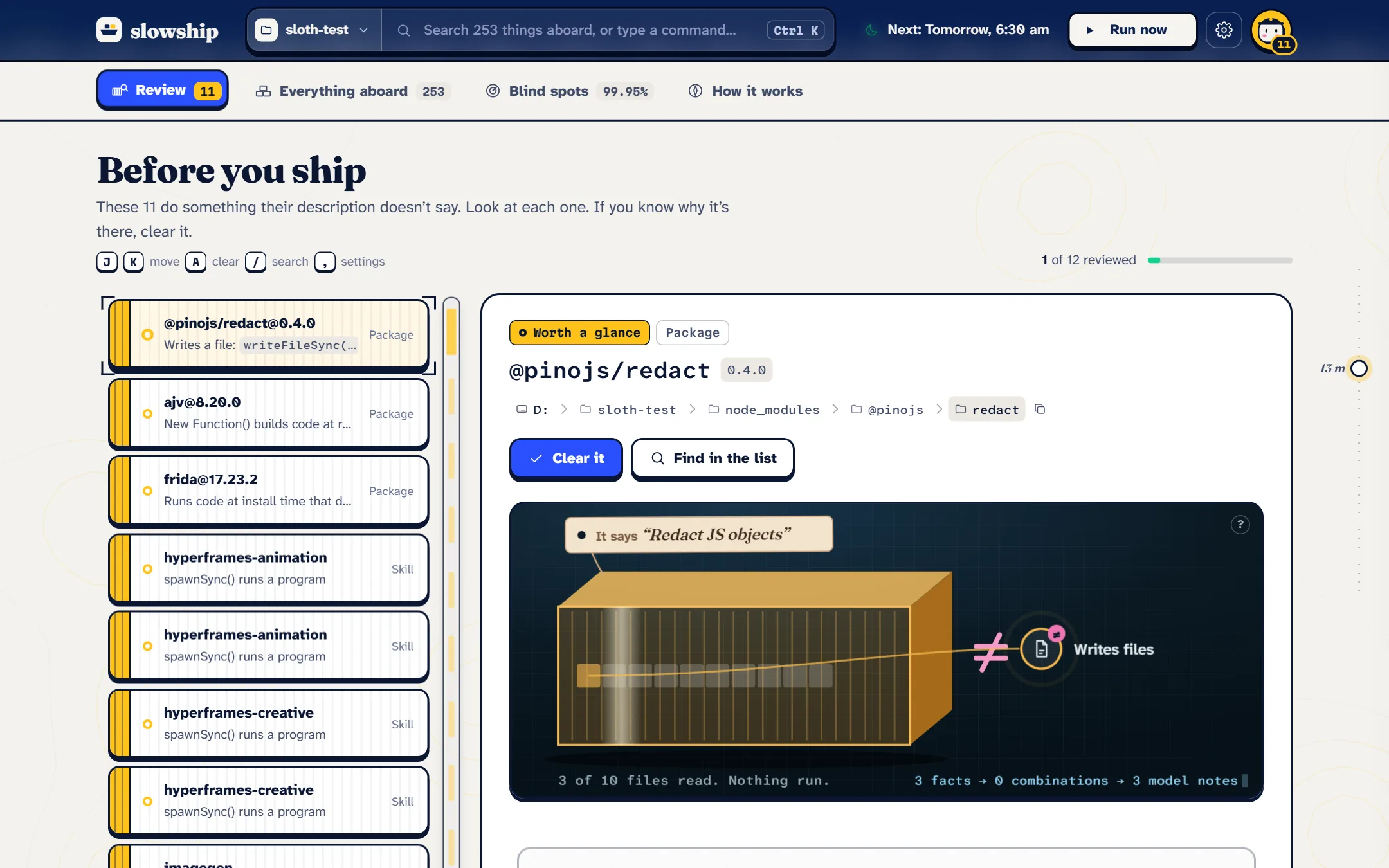
Task: Open the How it works tab
Action: pos(745,91)
